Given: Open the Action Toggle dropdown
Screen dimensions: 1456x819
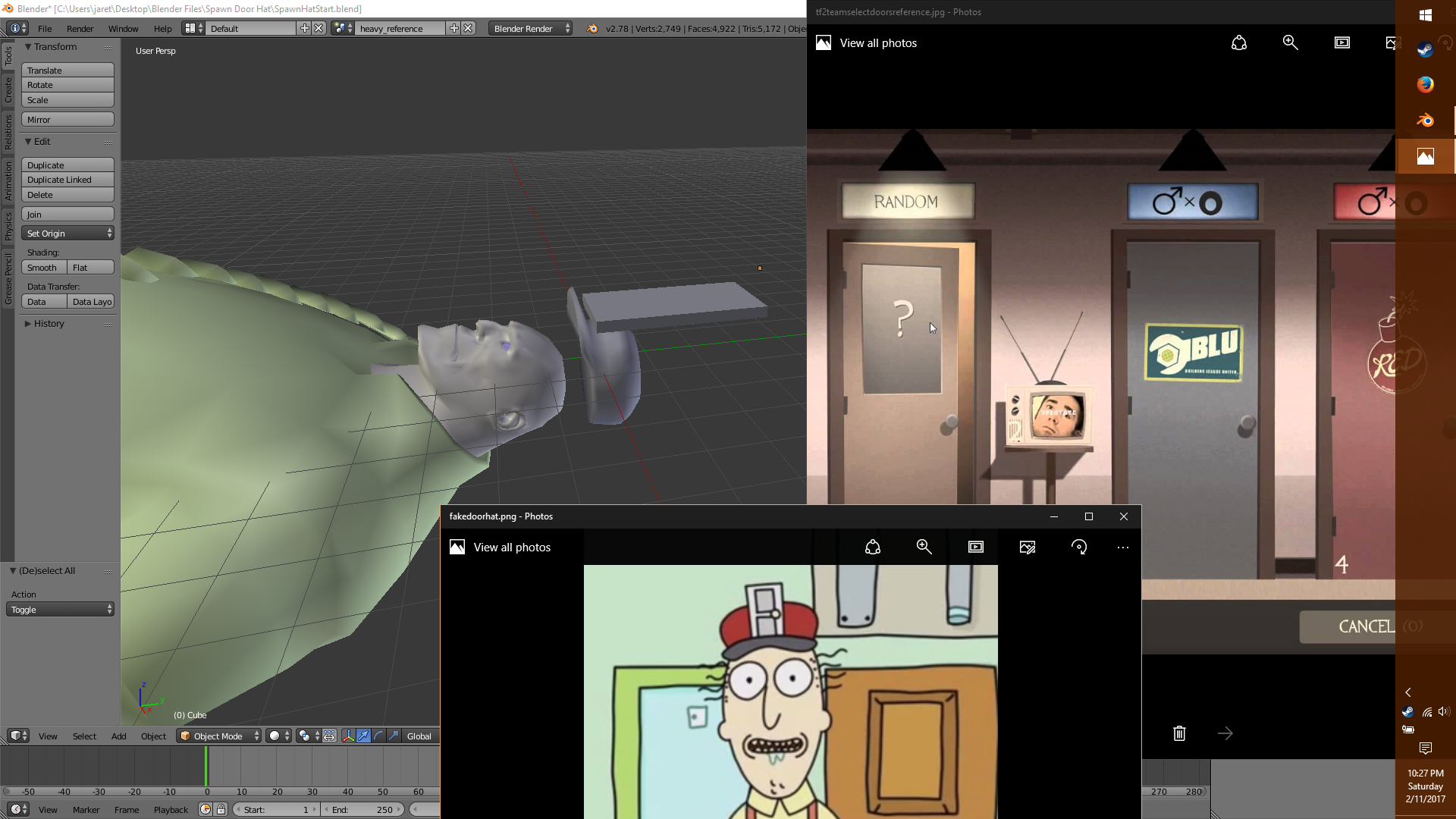Looking at the screenshot, I should (60, 610).
